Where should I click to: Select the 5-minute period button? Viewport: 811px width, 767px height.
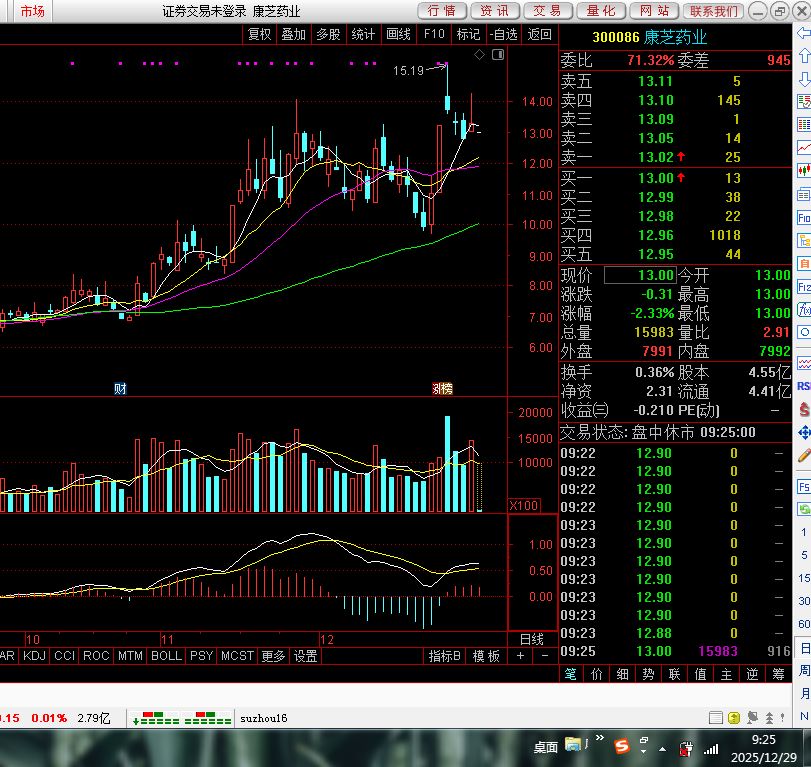point(804,555)
